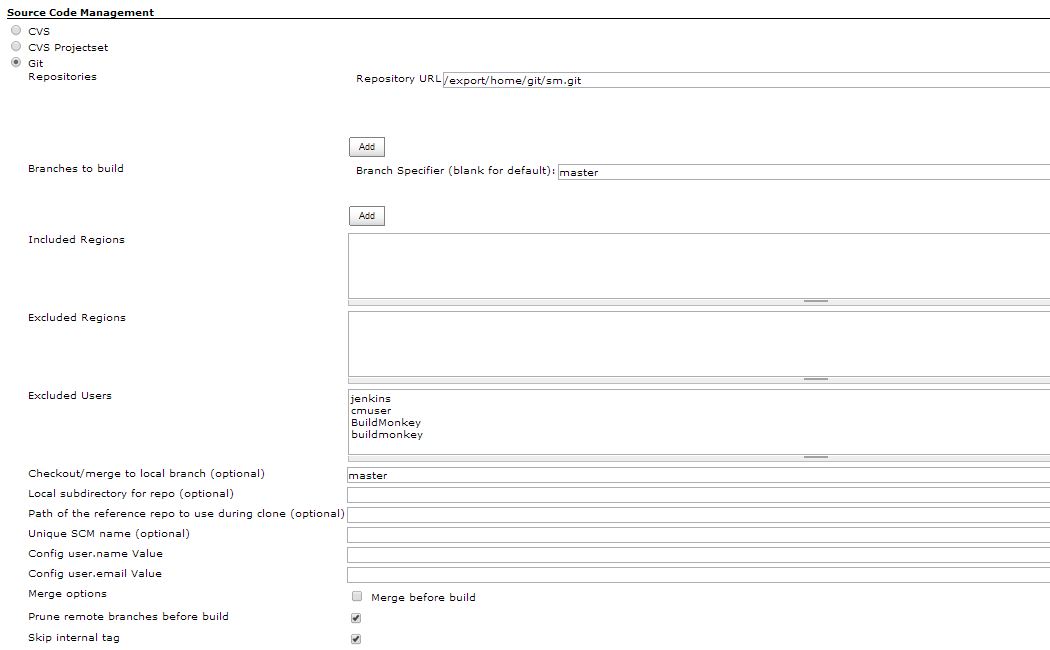1050x650 pixels.
Task: Click the Branch Specifier field
Action: pyautogui.click(x=802, y=172)
